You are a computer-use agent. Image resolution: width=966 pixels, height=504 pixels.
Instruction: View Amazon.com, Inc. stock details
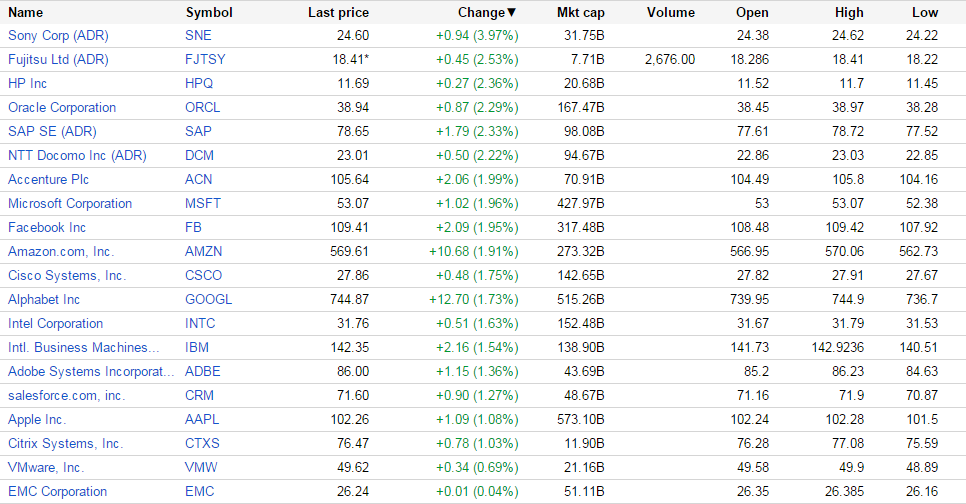[61, 251]
